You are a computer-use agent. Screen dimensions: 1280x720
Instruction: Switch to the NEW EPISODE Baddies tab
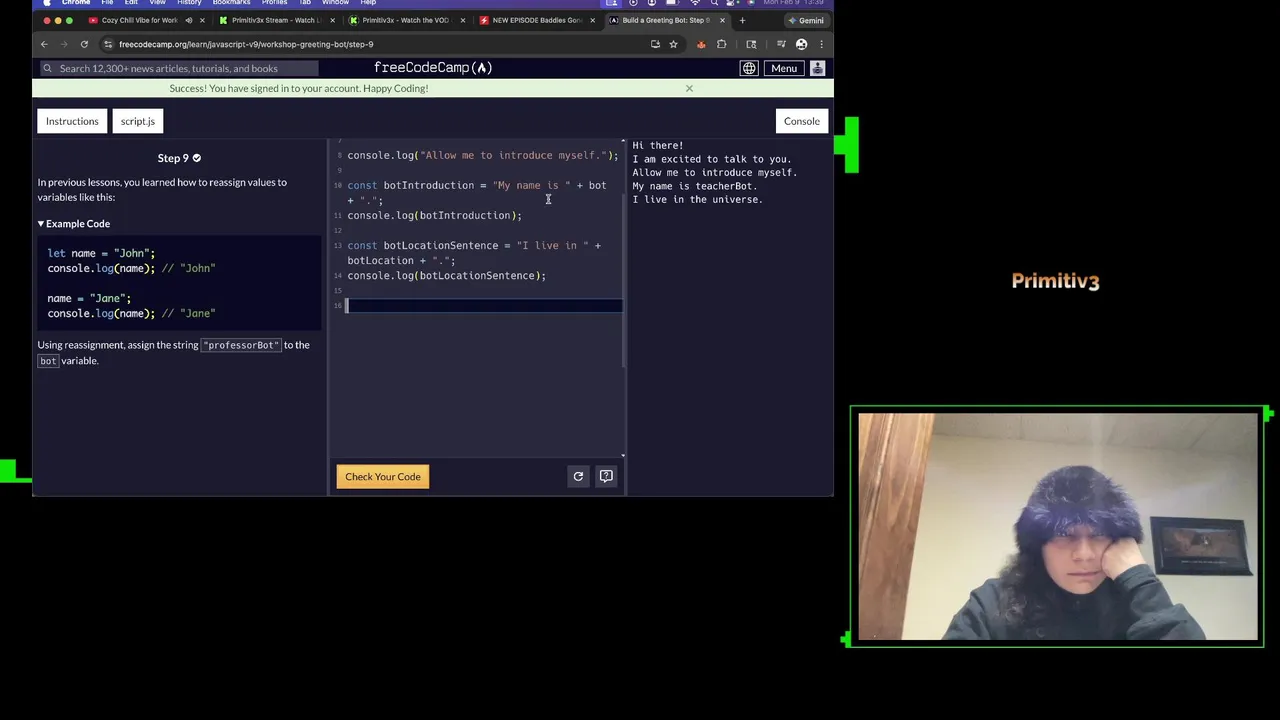535,20
